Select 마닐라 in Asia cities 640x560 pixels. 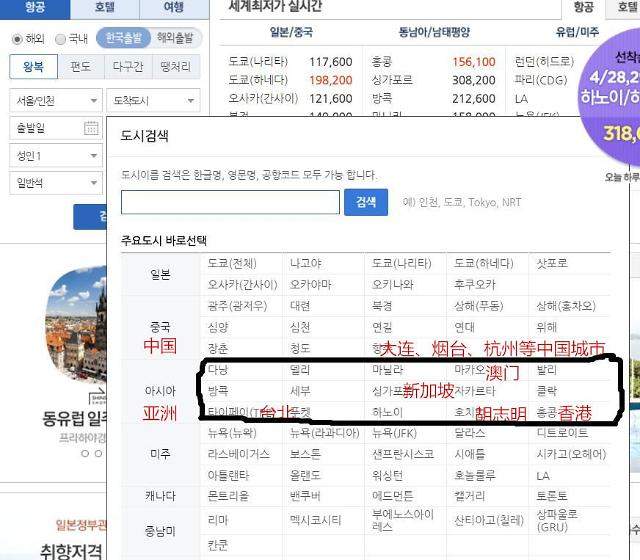[x=387, y=370]
